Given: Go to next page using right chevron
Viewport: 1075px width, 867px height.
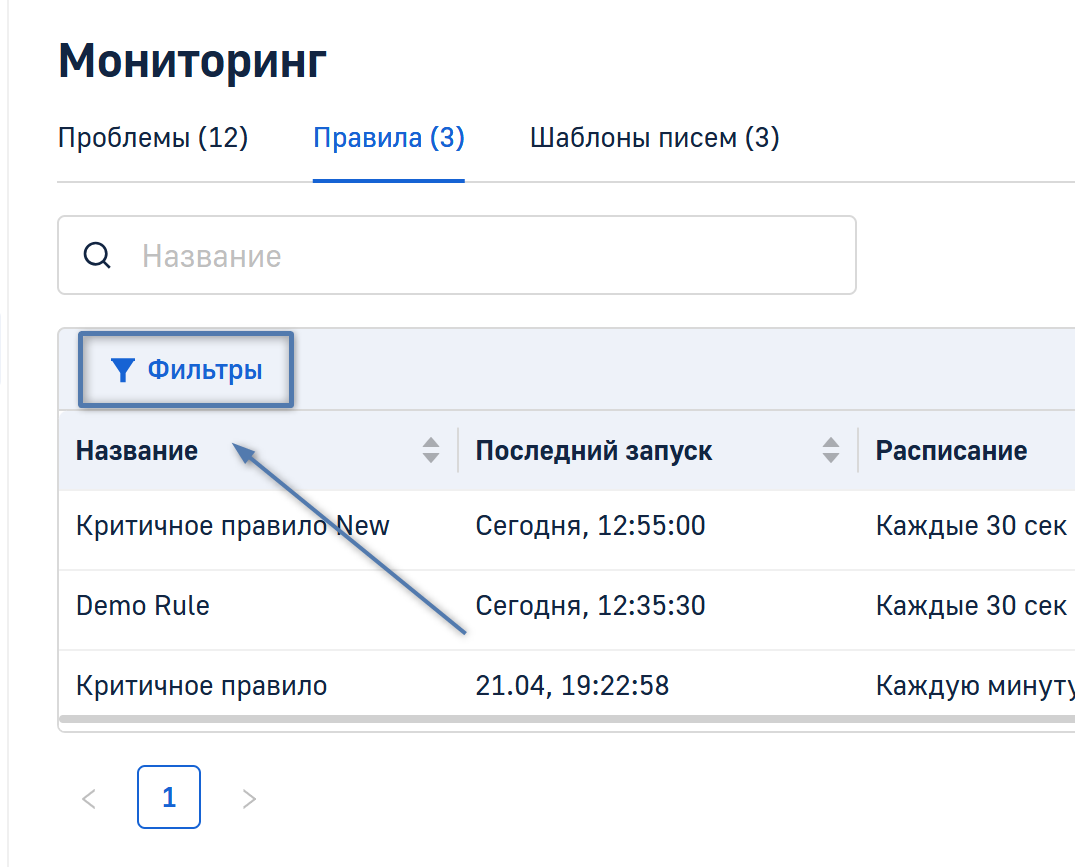Looking at the screenshot, I should coord(249,798).
